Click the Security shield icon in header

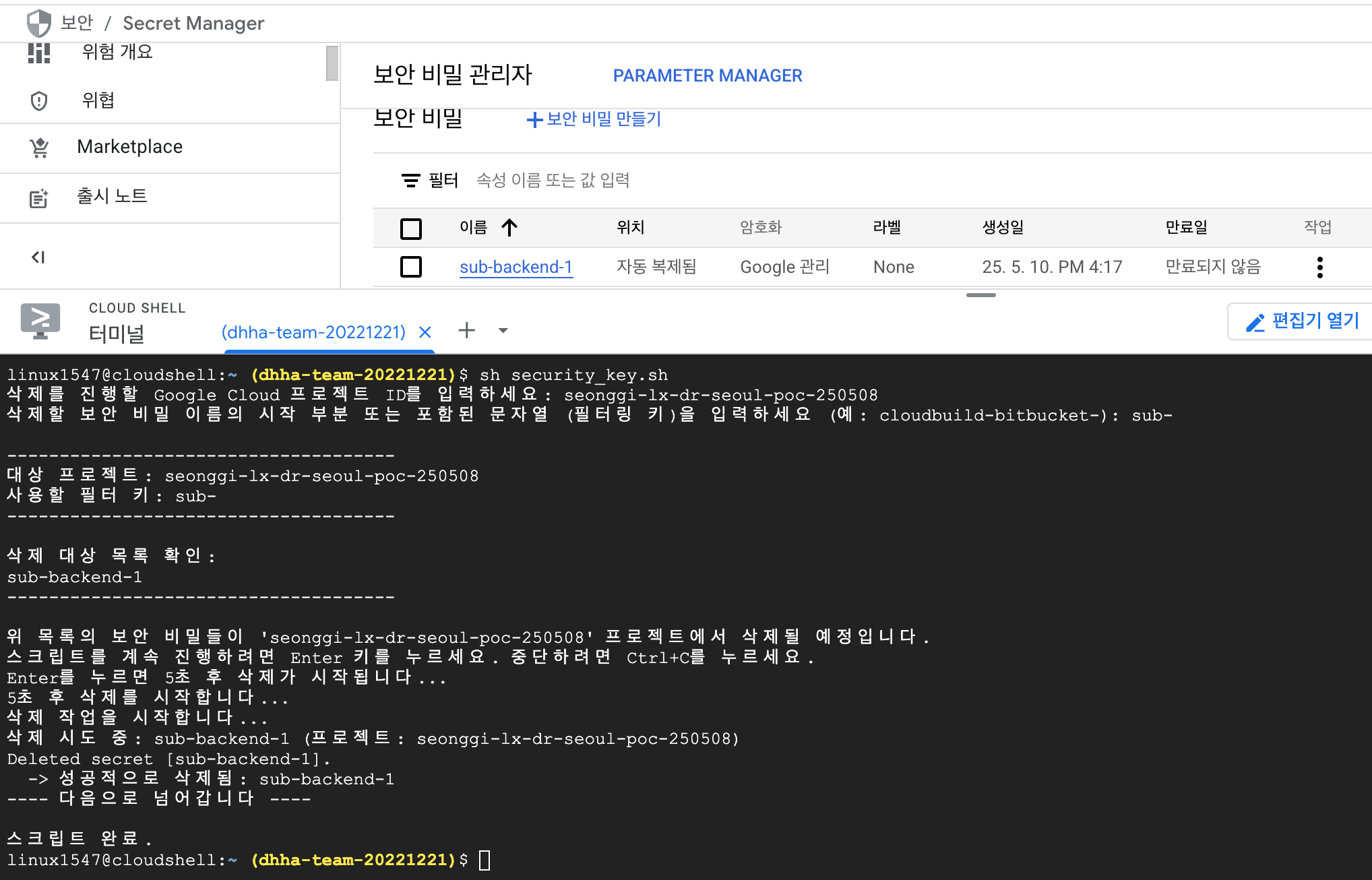pos(39,24)
